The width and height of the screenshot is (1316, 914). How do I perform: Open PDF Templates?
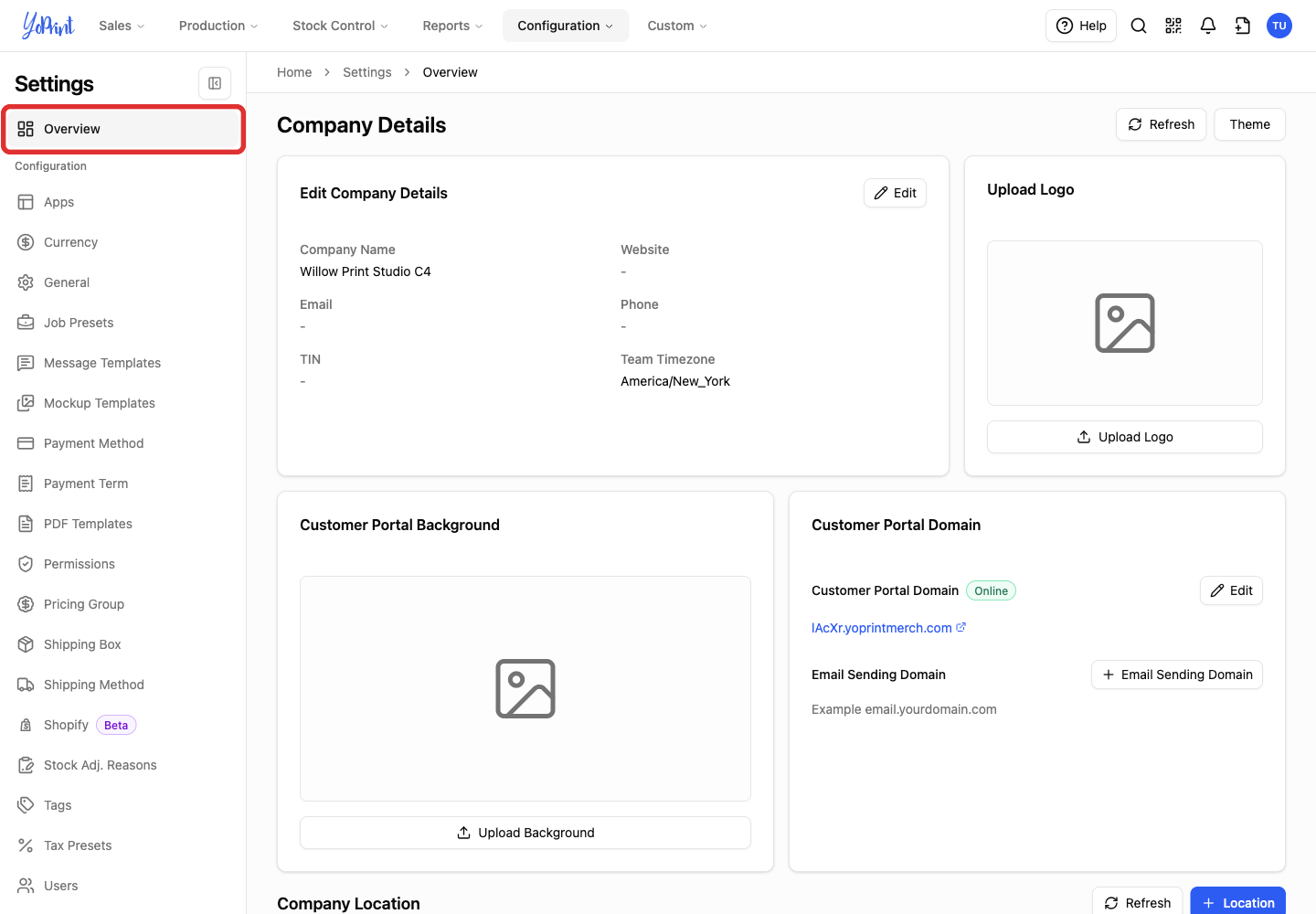coord(122,524)
